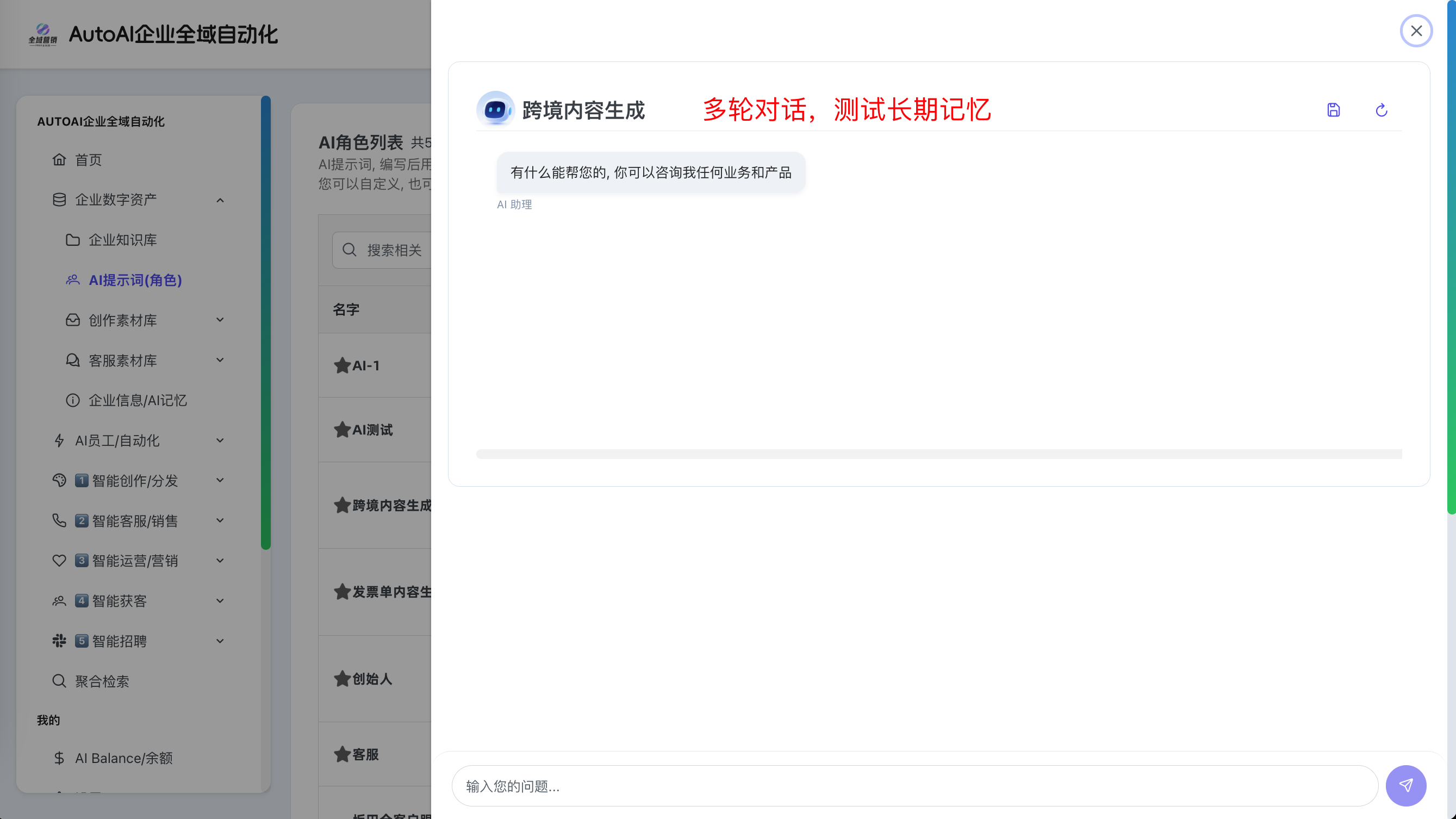Viewport: 1456px width, 819px height.
Task: Open 聚合检索 in the sidebar
Action: [102, 681]
